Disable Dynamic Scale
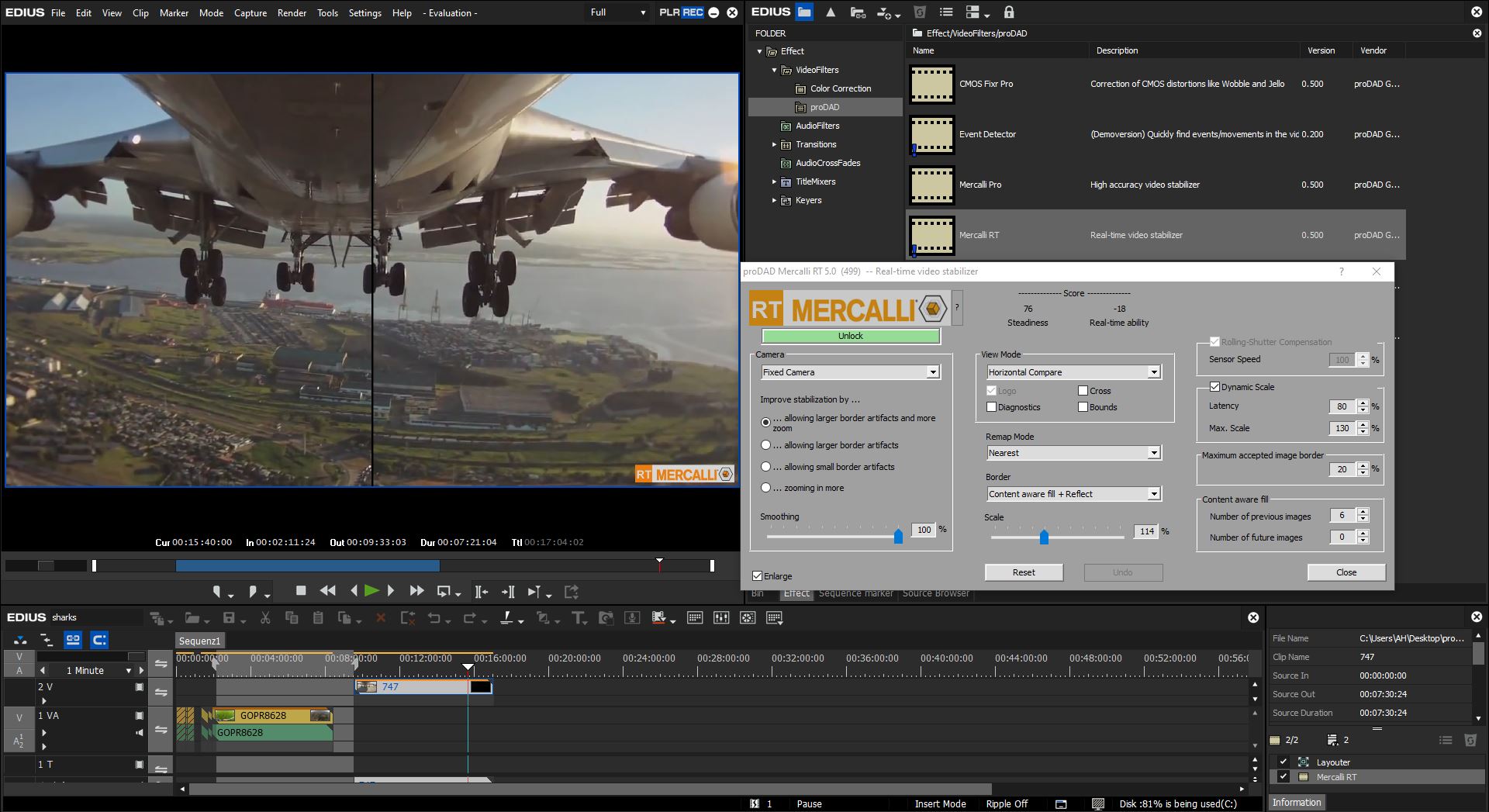Image resolution: width=1489 pixels, height=812 pixels. coord(1214,386)
